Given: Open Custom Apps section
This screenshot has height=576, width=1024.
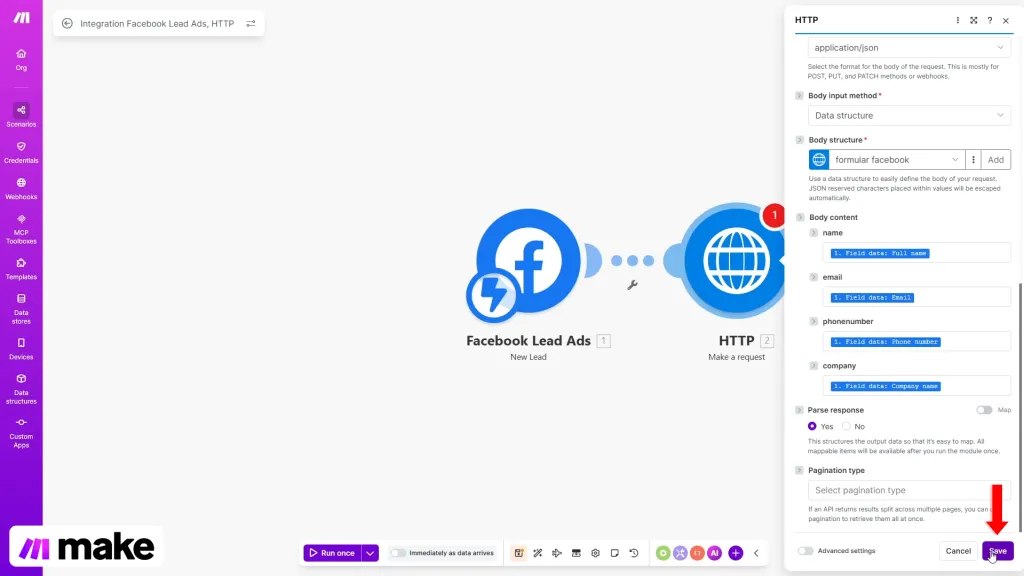Looking at the screenshot, I should (21, 432).
